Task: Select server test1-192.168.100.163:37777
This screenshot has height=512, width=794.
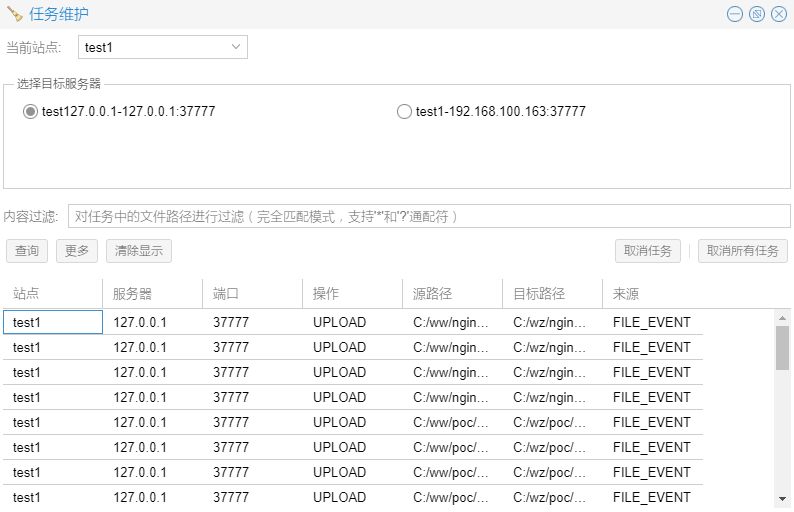Action: click(404, 112)
